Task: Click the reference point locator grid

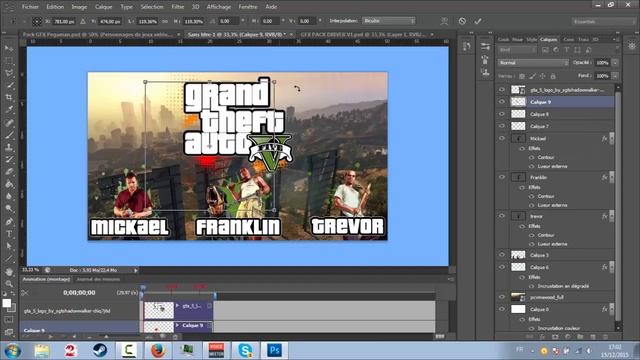Action: (x=37, y=21)
